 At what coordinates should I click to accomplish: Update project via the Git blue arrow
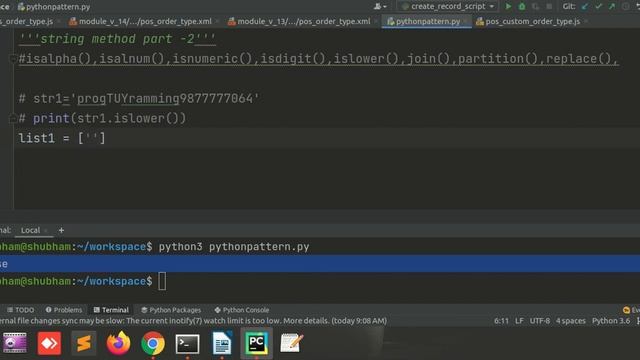[585, 7]
